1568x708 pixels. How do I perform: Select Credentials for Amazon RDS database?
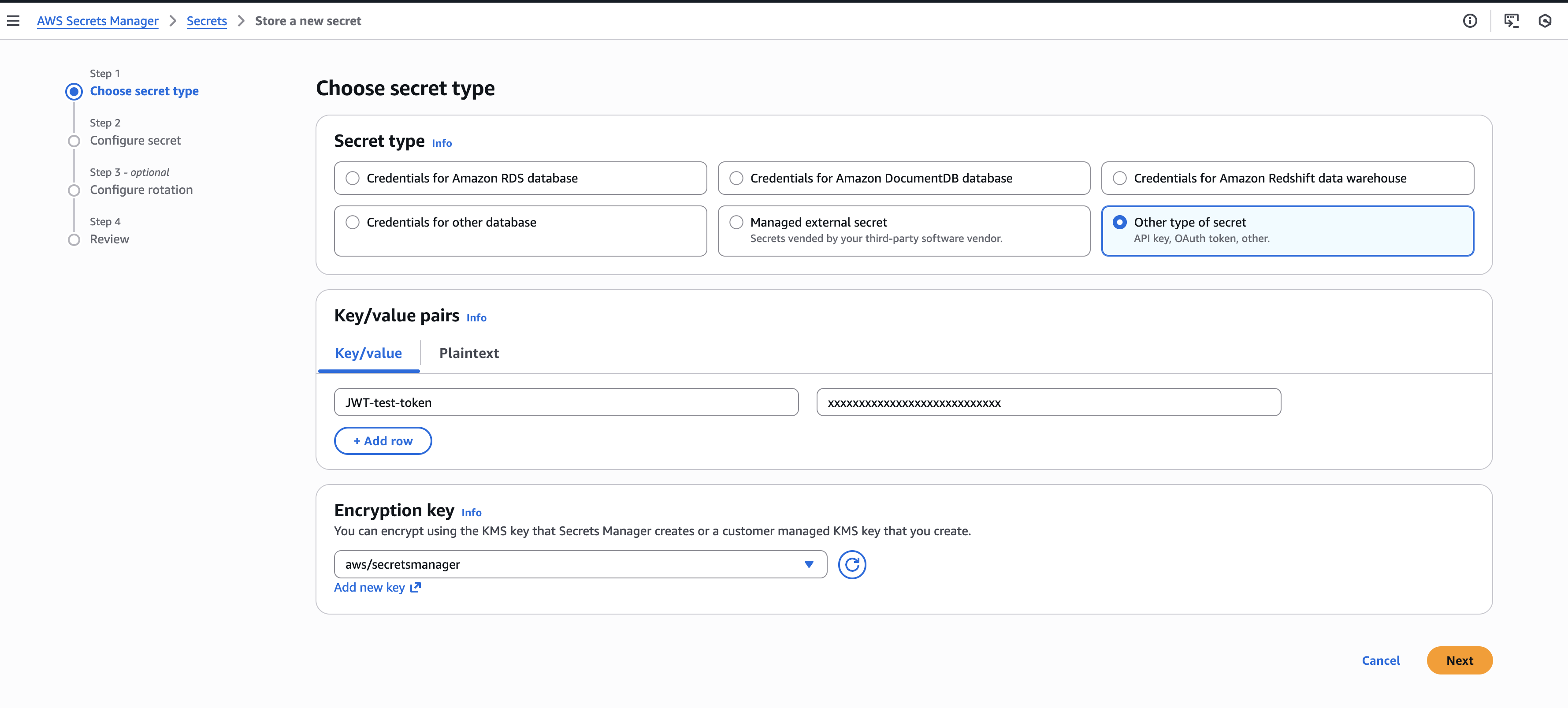(352, 178)
